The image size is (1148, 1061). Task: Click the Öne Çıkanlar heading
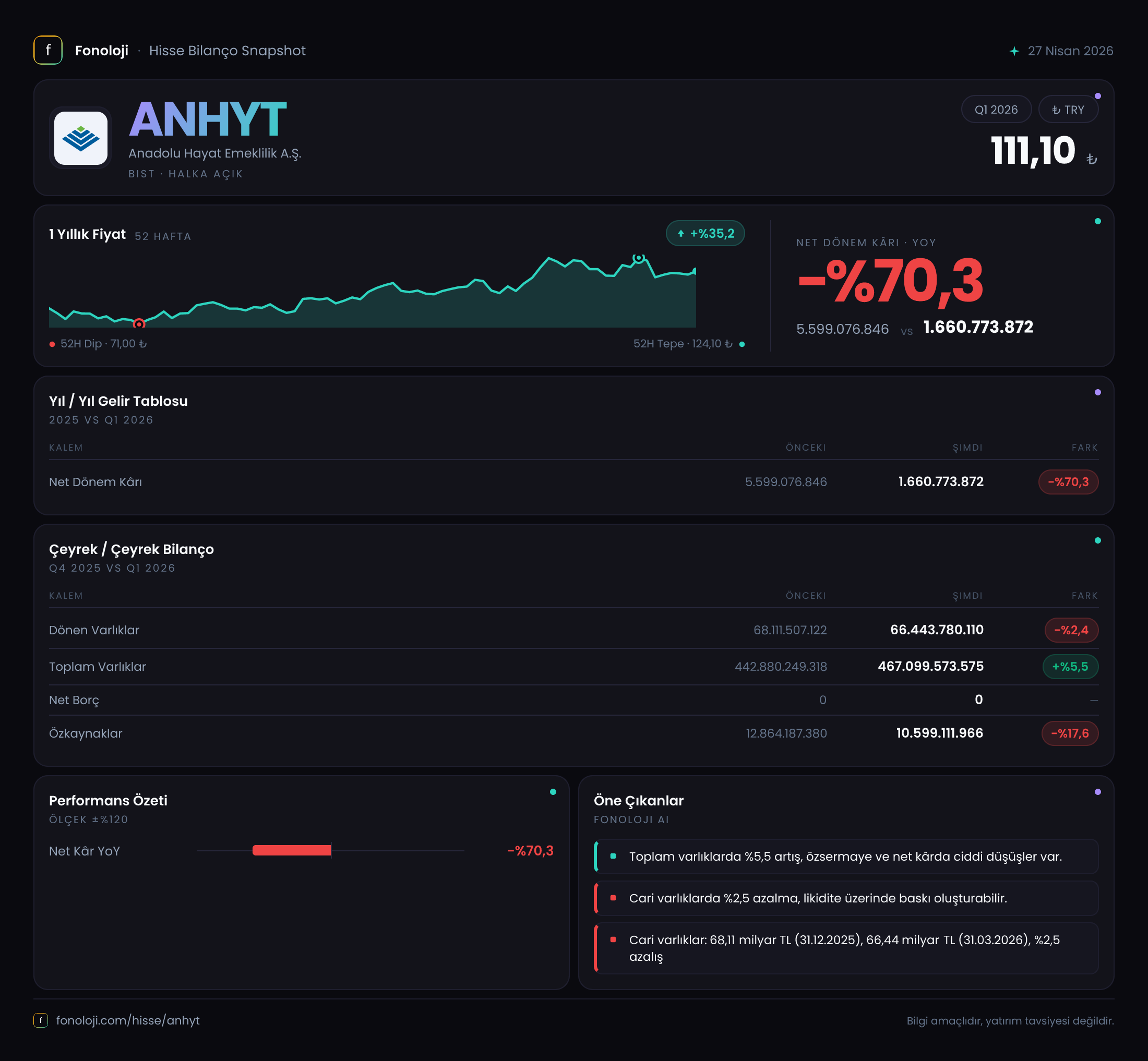(639, 800)
